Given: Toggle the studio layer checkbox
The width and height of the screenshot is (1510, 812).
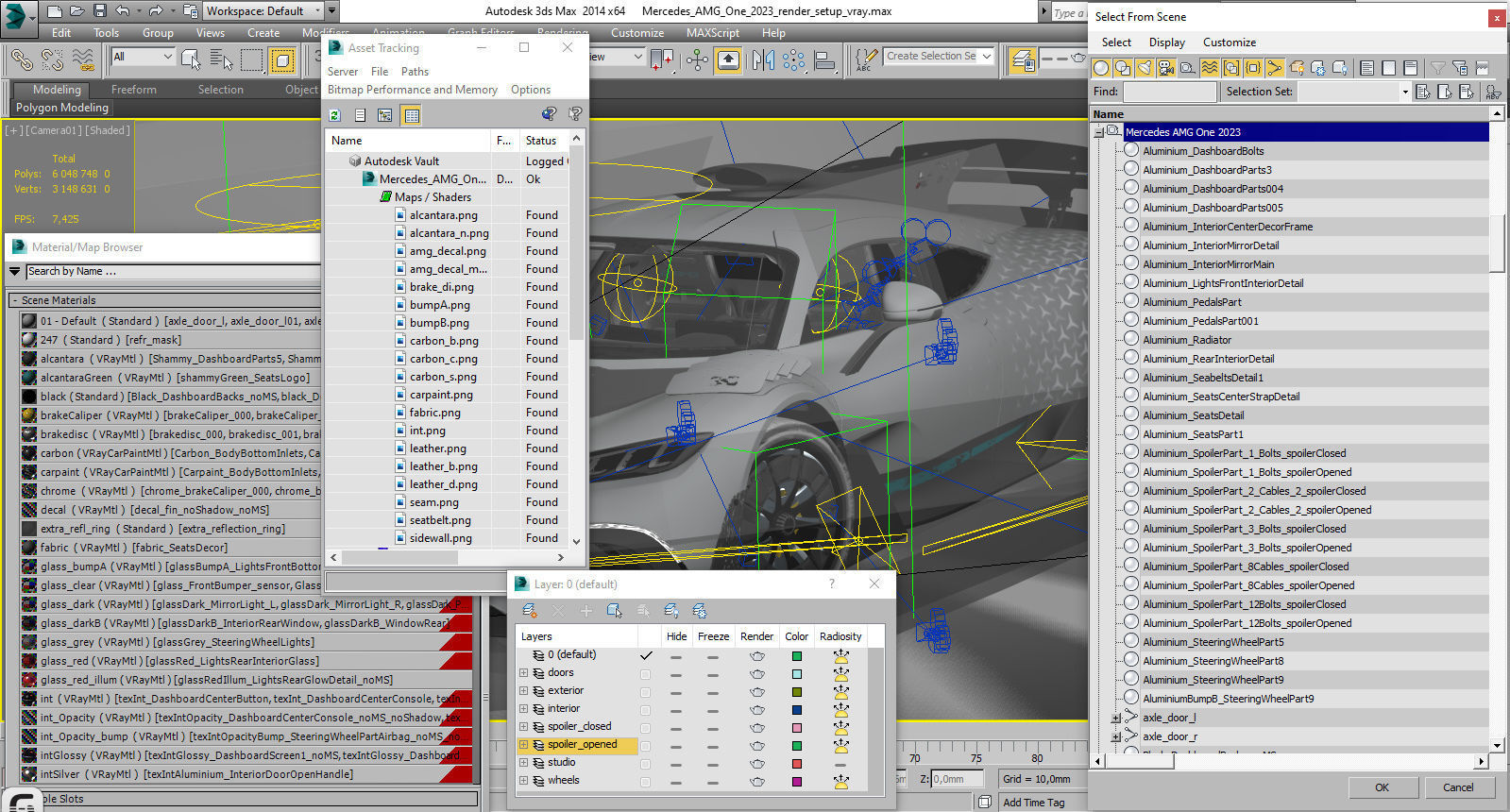Looking at the screenshot, I should (x=646, y=763).
